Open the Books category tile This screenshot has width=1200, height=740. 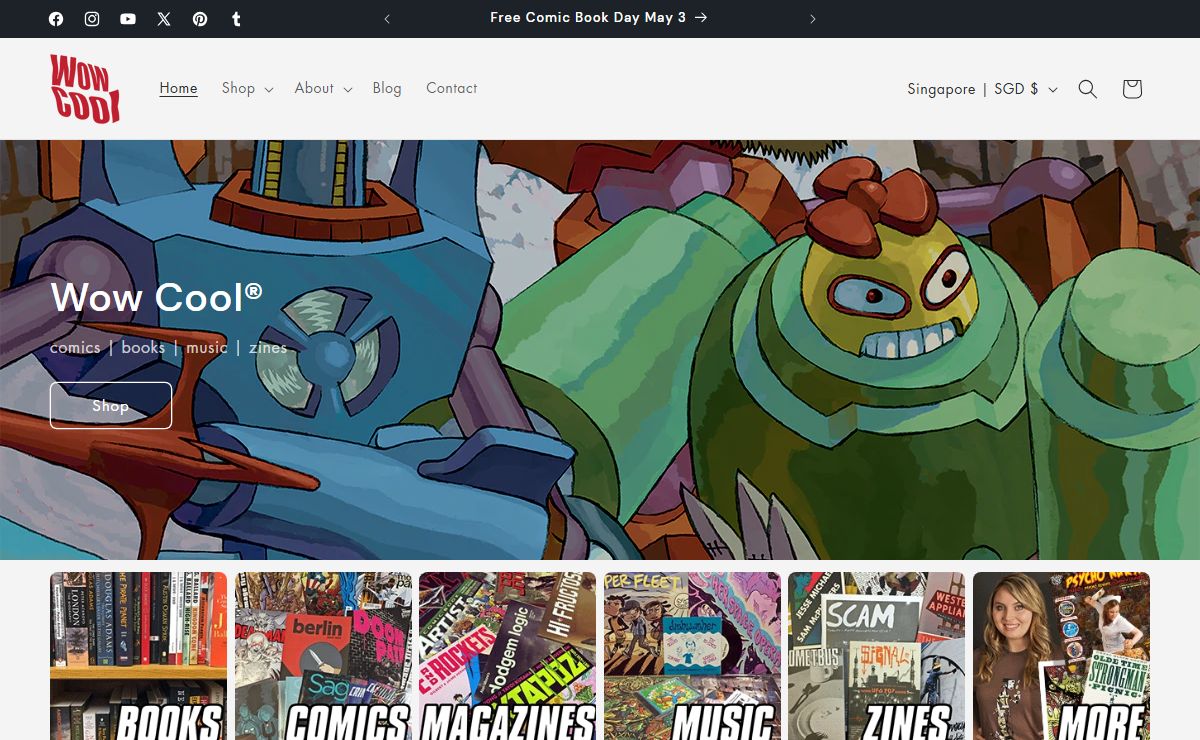click(138, 656)
